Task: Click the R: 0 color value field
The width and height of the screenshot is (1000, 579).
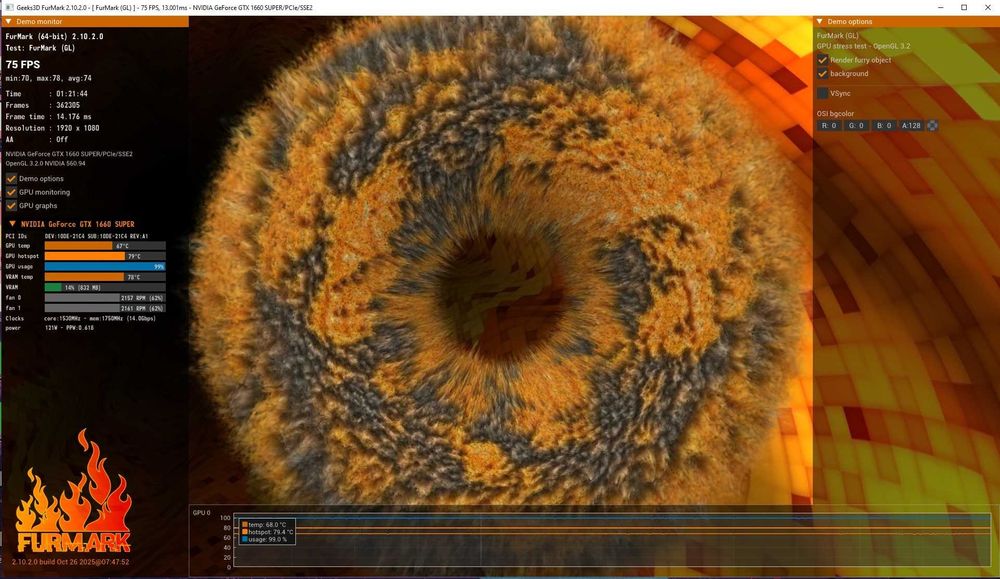Action: click(x=829, y=126)
